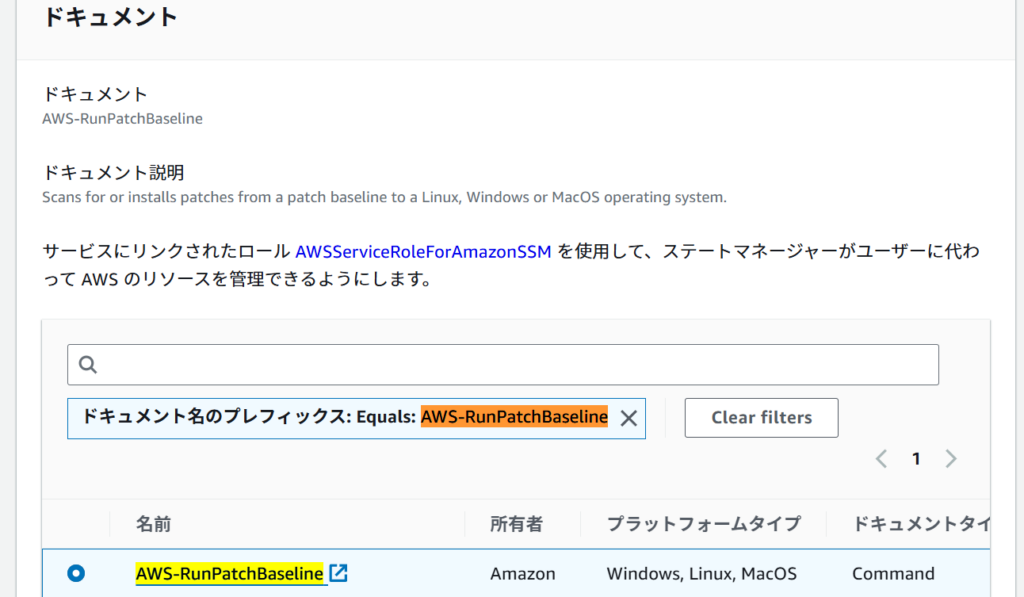The width and height of the screenshot is (1024, 597).
Task: Click the Scans for or installs patches description
Action: coord(384,197)
